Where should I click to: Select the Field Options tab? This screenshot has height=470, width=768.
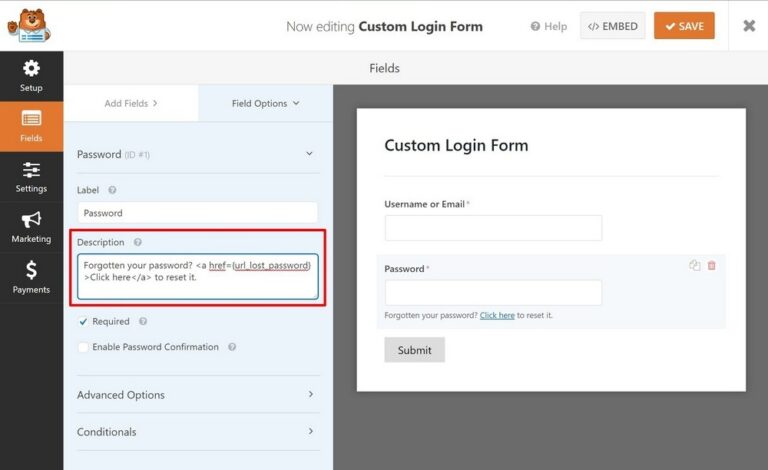(x=265, y=103)
